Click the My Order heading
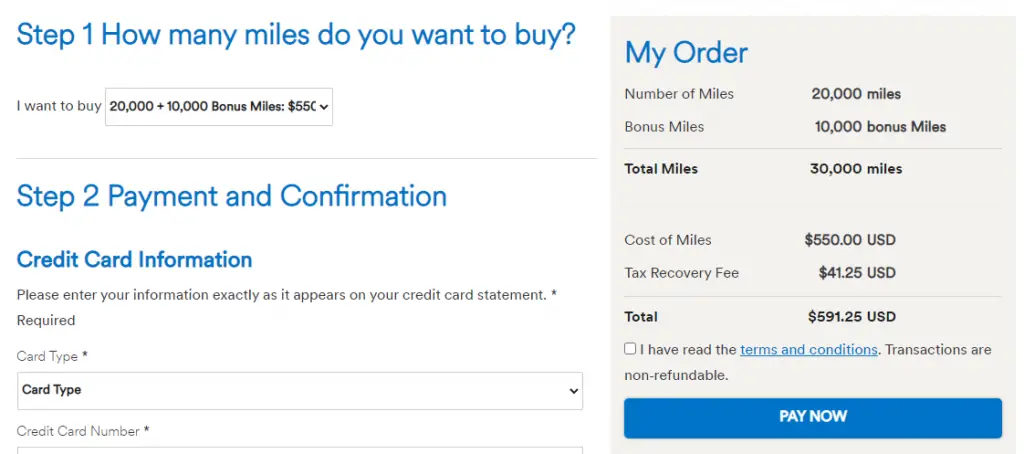The width and height of the screenshot is (1024, 454). [x=686, y=53]
